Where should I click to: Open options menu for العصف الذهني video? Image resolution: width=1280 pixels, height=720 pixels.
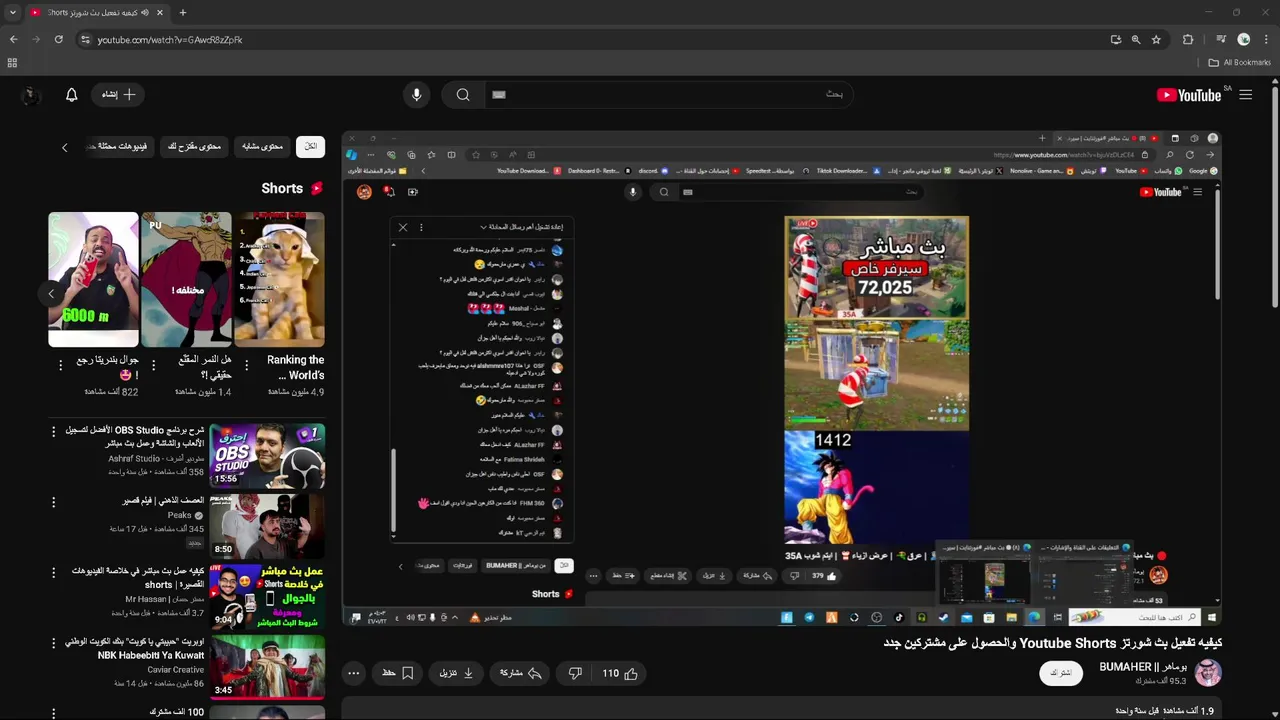pos(54,502)
